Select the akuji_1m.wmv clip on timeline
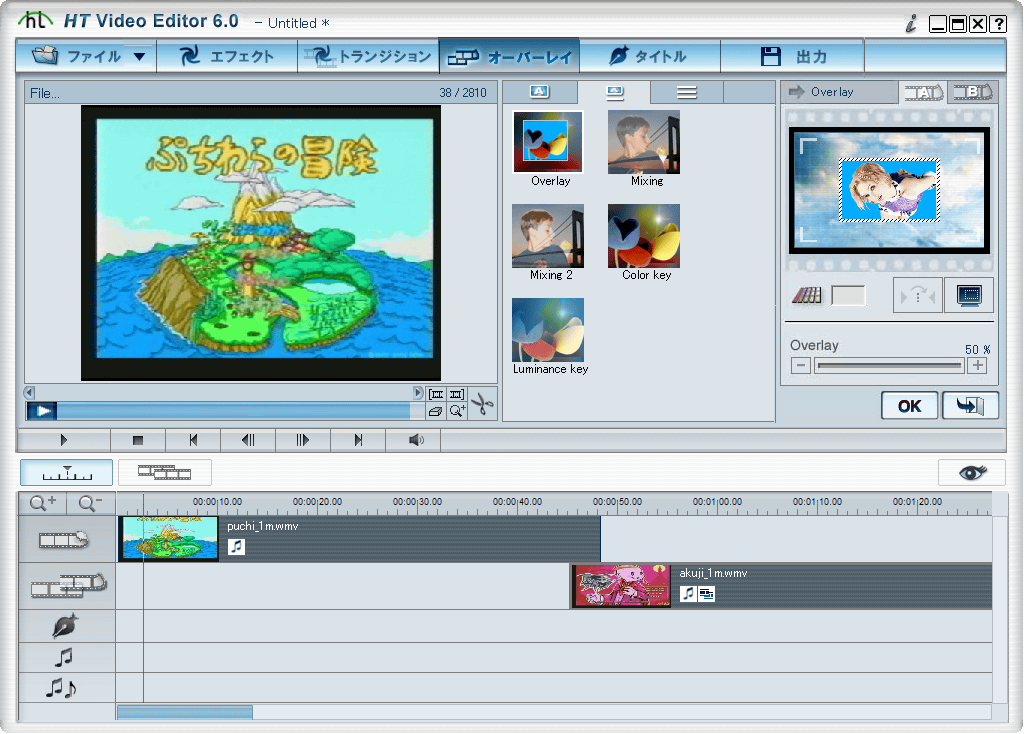 pyautogui.click(x=781, y=586)
